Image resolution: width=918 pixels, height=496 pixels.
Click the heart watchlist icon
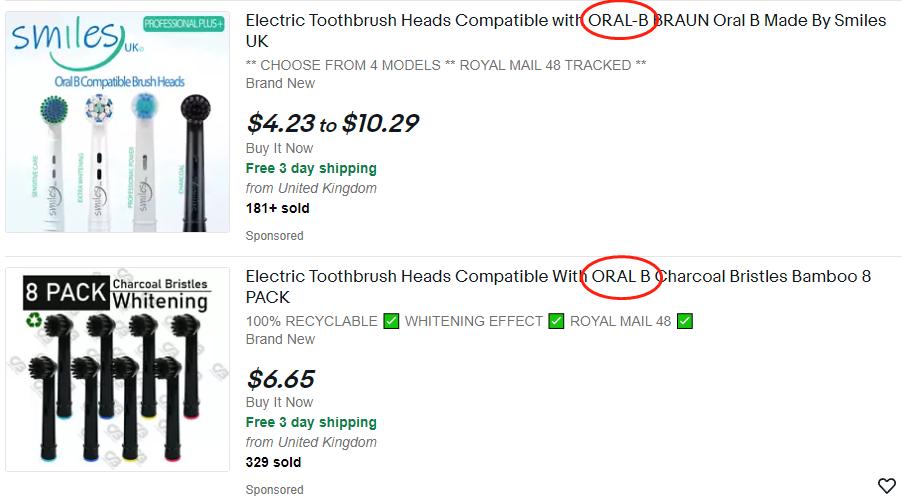[x=886, y=486]
